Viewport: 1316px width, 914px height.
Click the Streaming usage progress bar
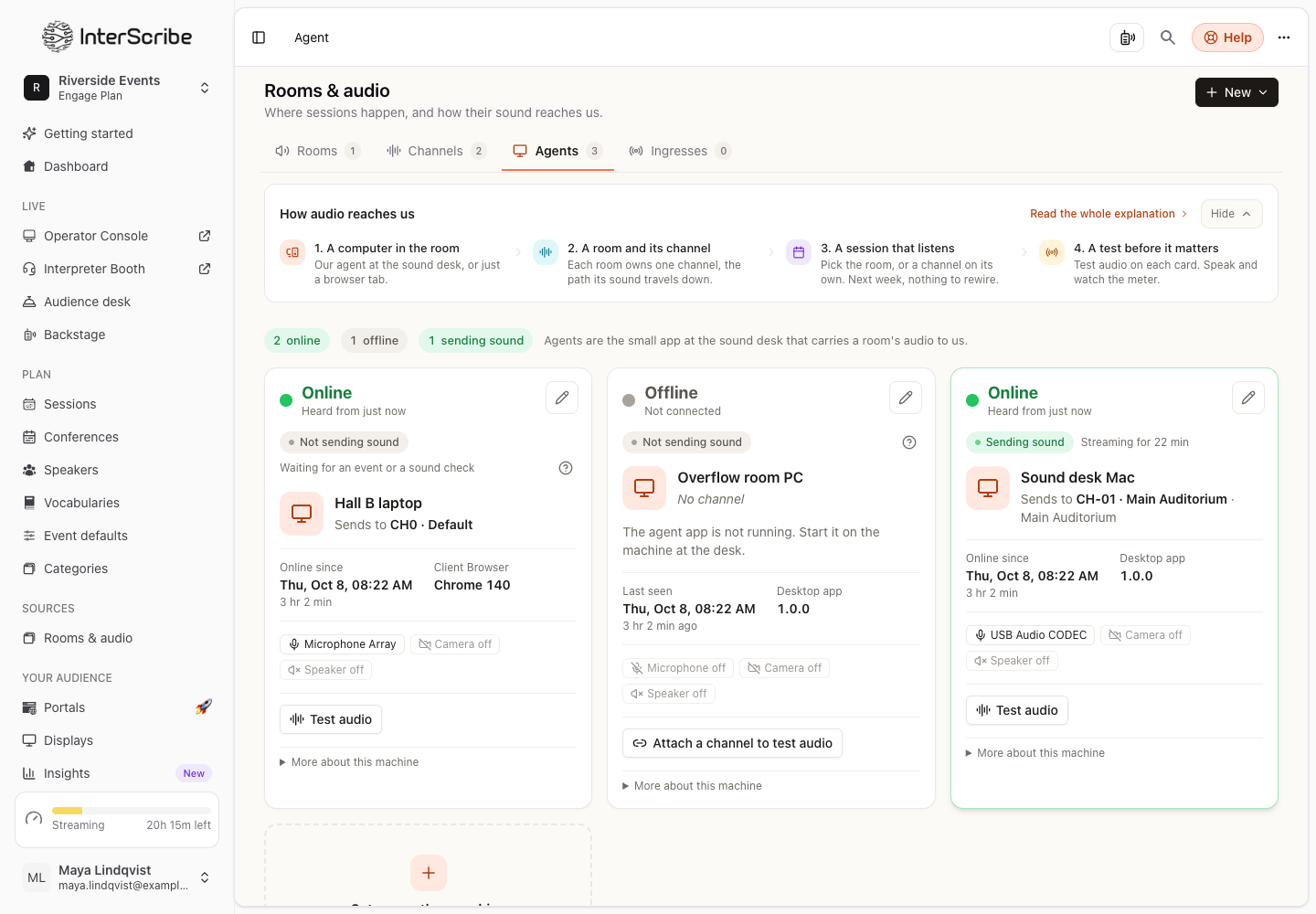tap(132, 811)
